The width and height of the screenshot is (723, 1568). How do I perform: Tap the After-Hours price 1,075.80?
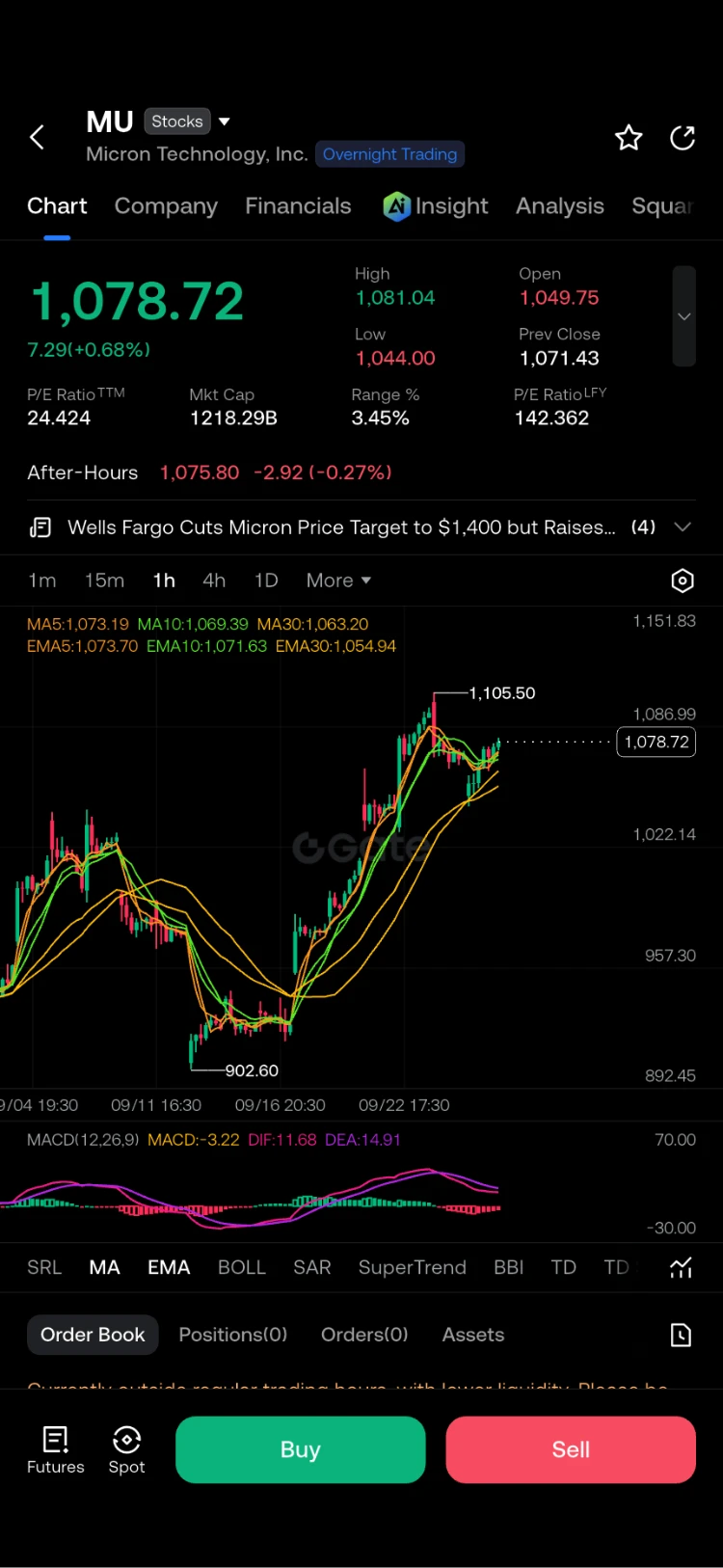pyautogui.click(x=200, y=473)
